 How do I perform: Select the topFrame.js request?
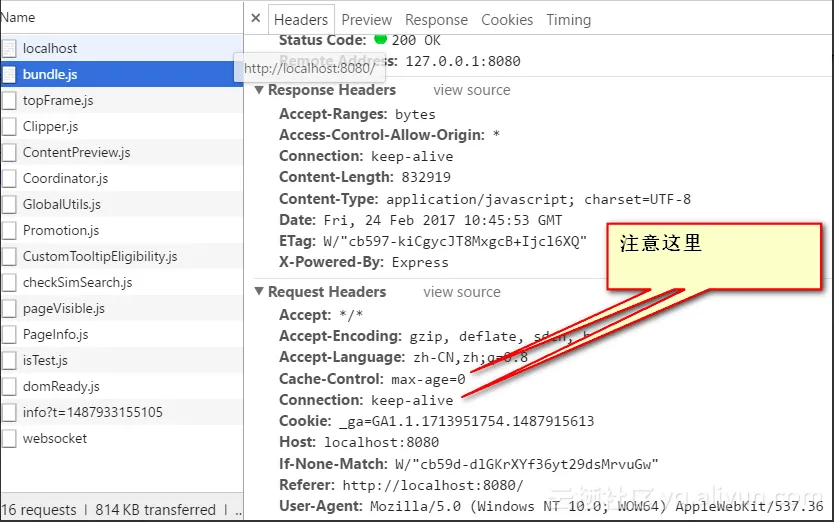click(122, 100)
